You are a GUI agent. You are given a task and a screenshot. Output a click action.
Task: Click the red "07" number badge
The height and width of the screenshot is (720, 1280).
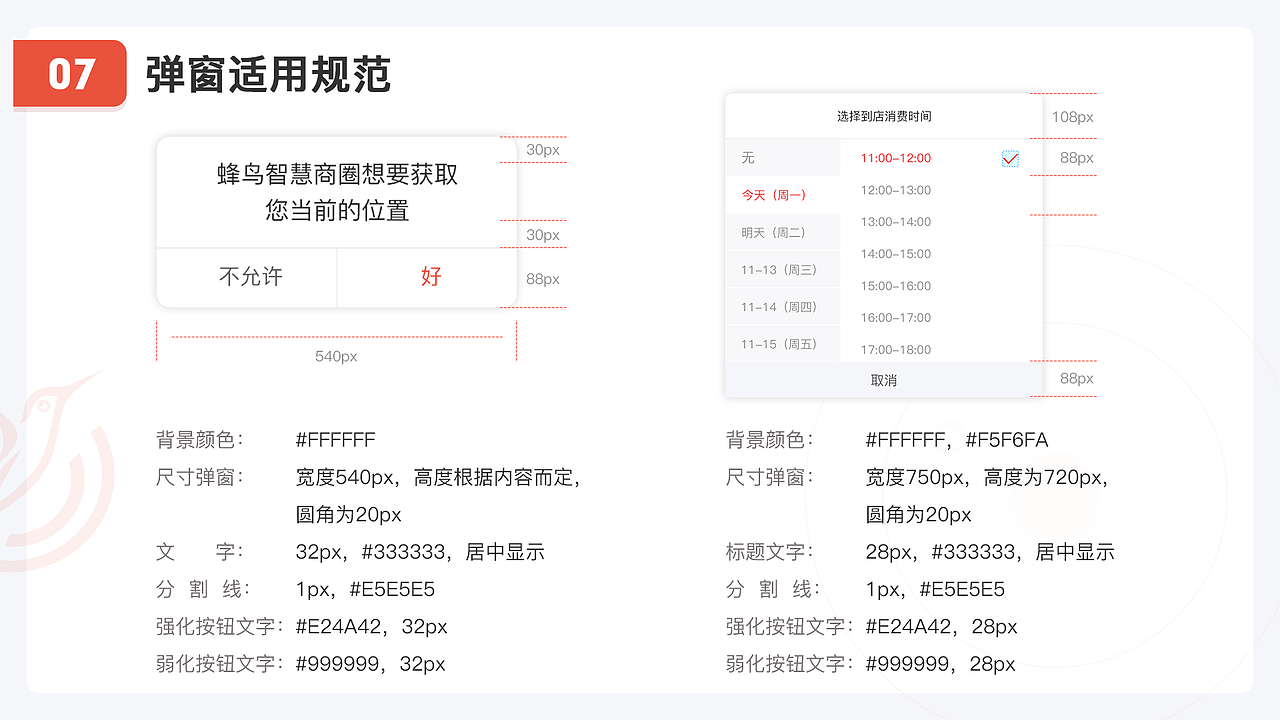point(70,73)
